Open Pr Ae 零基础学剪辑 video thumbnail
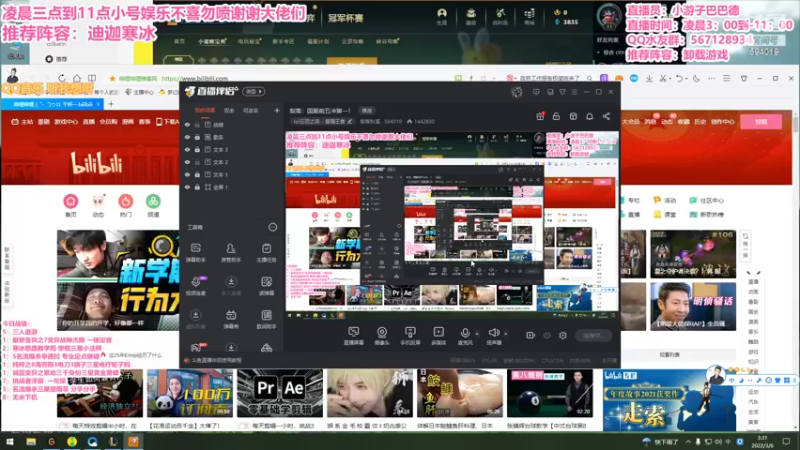800x450 pixels. 280,393
